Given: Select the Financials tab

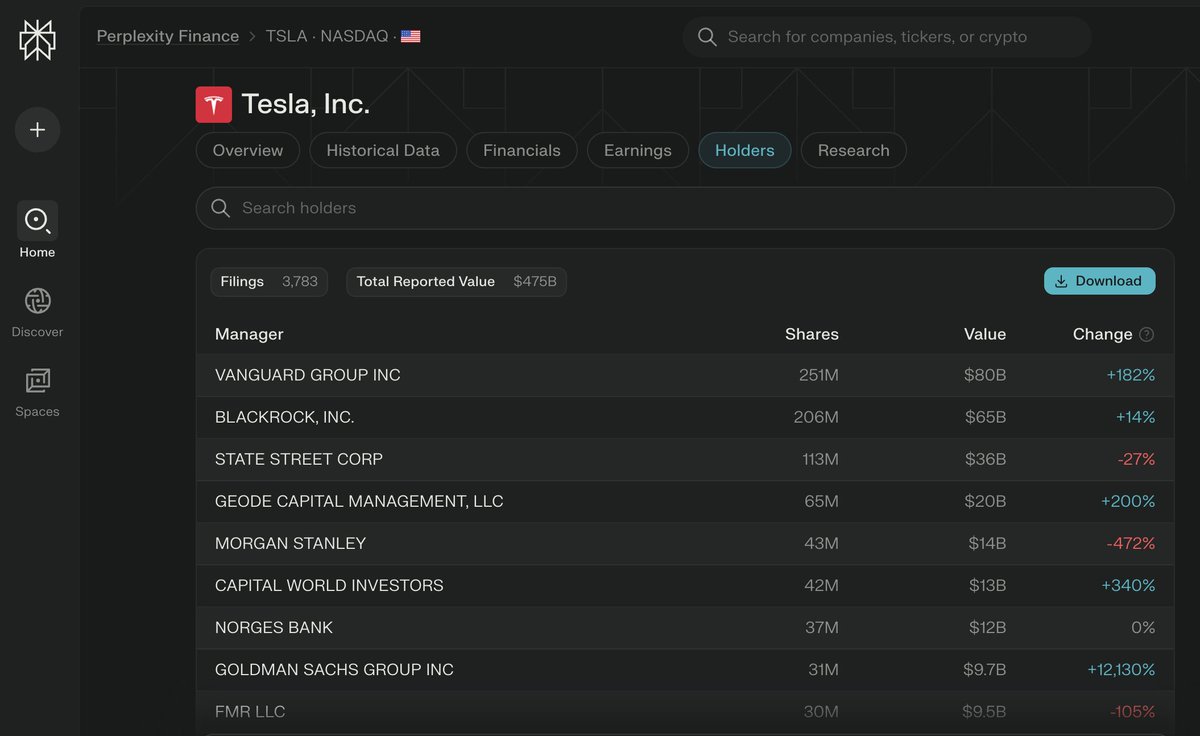Looking at the screenshot, I should [x=521, y=150].
